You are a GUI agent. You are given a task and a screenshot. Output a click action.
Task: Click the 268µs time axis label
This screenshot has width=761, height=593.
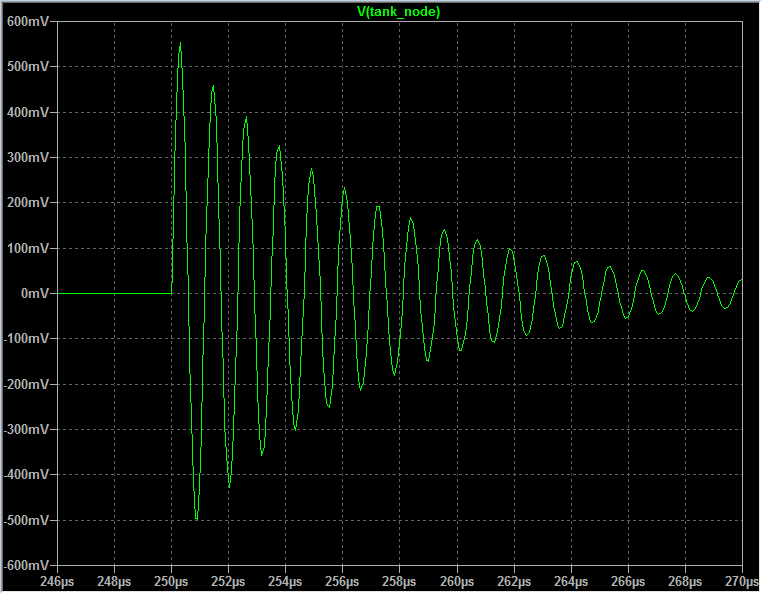(x=685, y=581)
